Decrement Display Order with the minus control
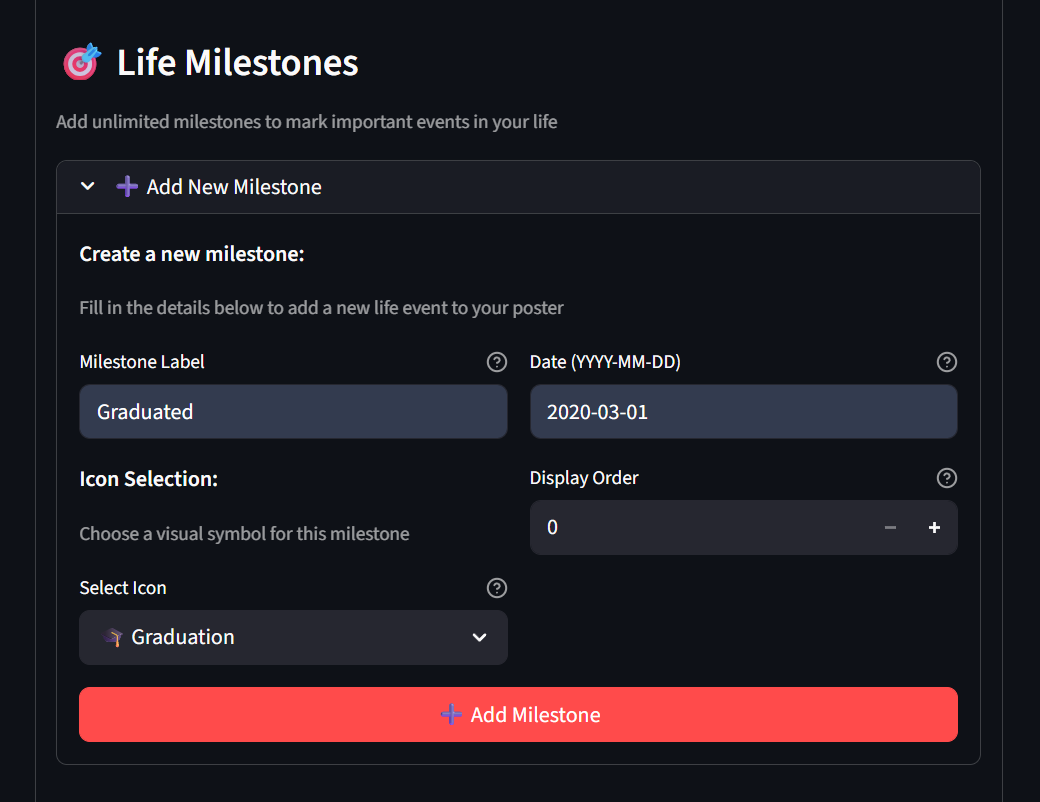Viewport: 1040px width, 802px height. pos(890,527)
